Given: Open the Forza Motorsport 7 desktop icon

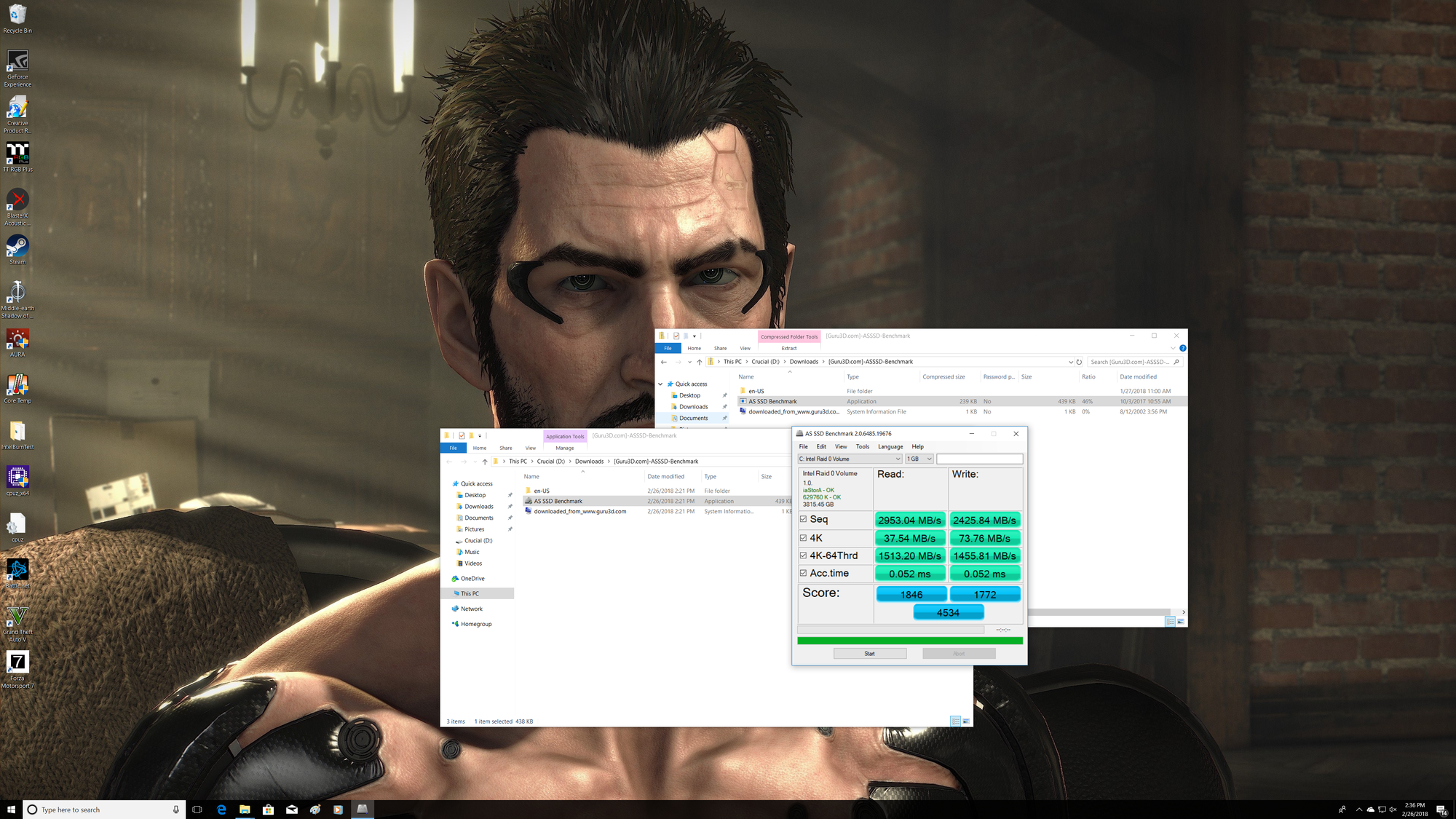Looking at the screenshot, I should point(17,663).
